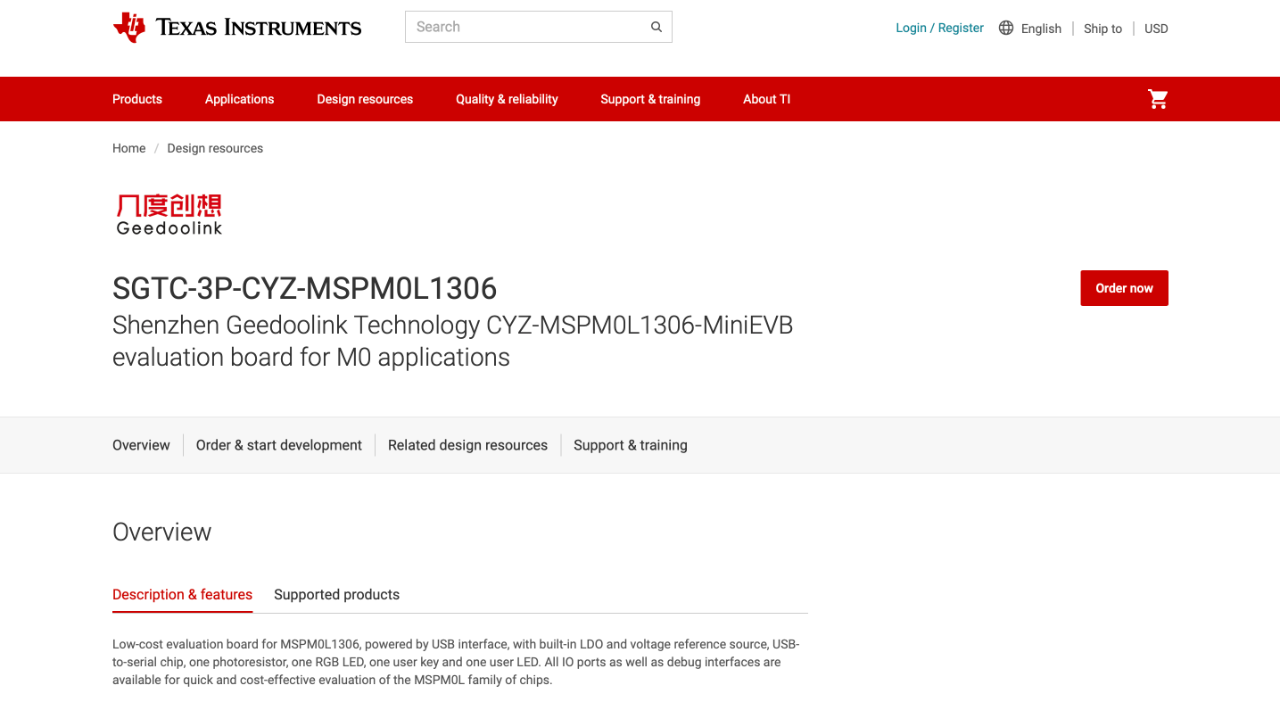Click the Overview section heading
Viewport: 1280px width, 706px height.
tap(162, 532)
